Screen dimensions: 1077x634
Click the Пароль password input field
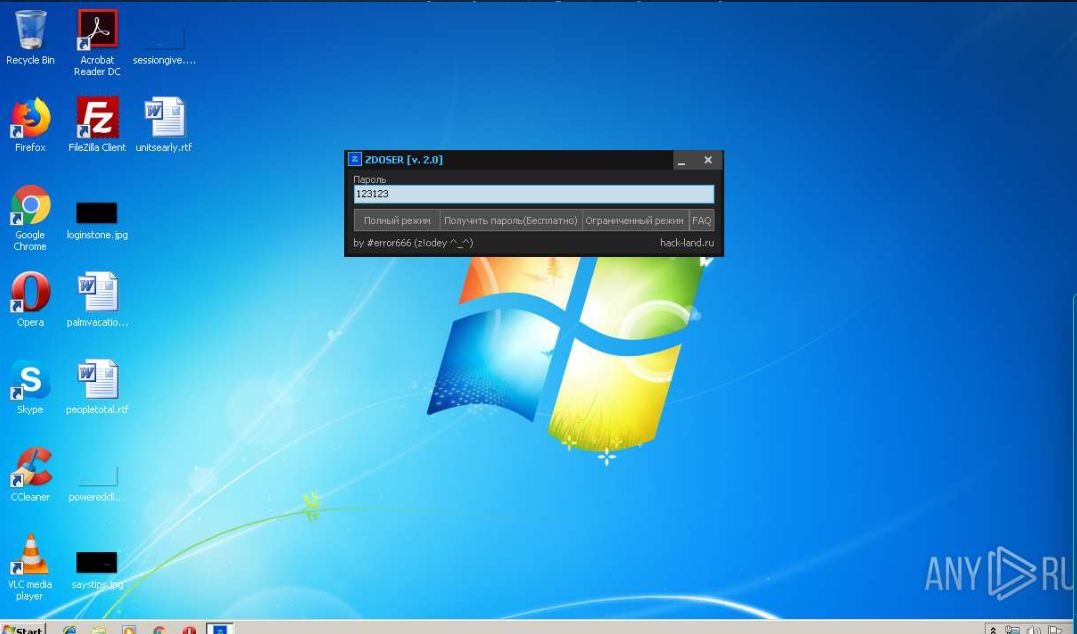(x=534, y=194)
